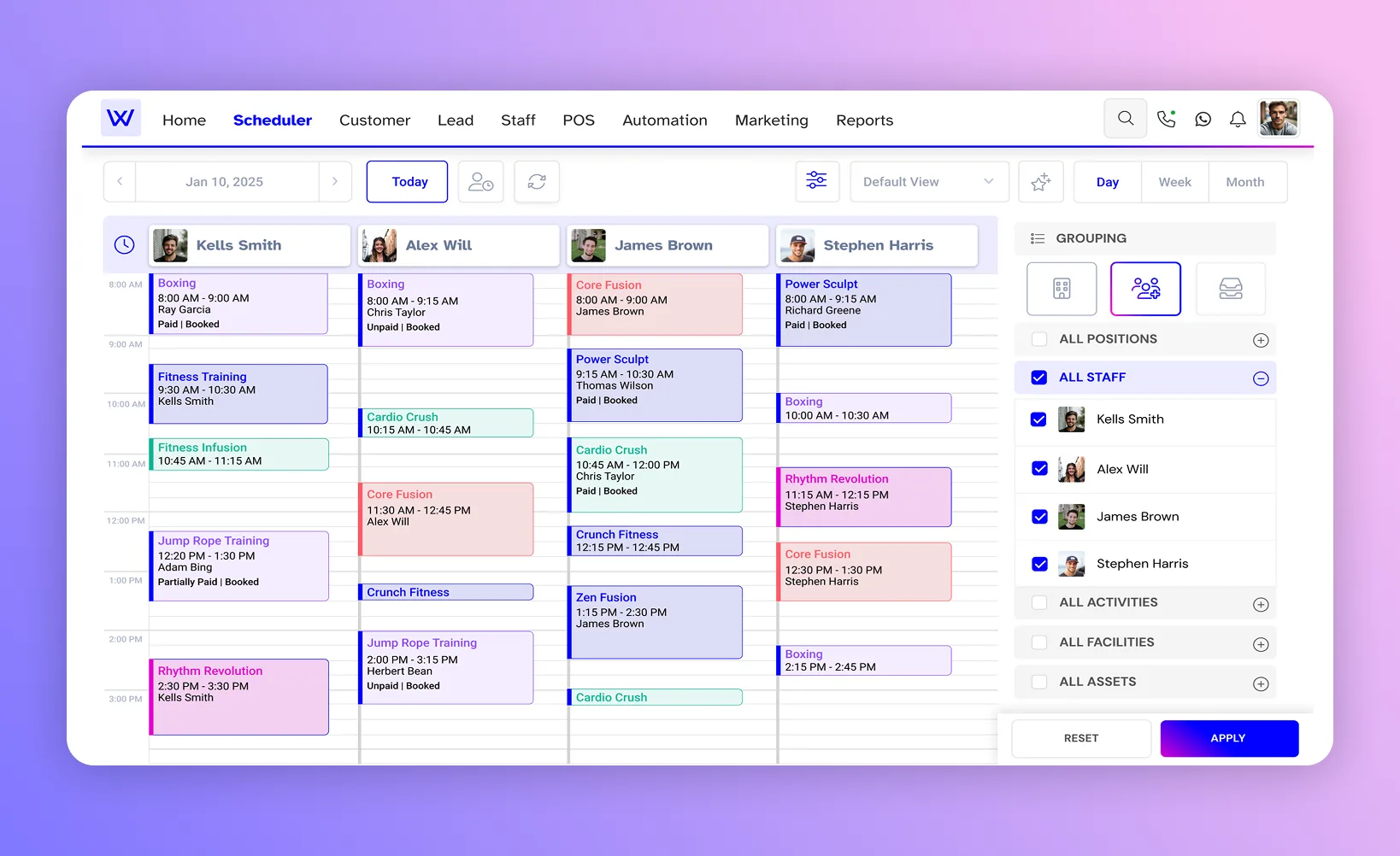The width and height of the screenshot is (1400, 856).
Task: Open Alex Will's Jump Rope Training event
Action: point(446,666)
